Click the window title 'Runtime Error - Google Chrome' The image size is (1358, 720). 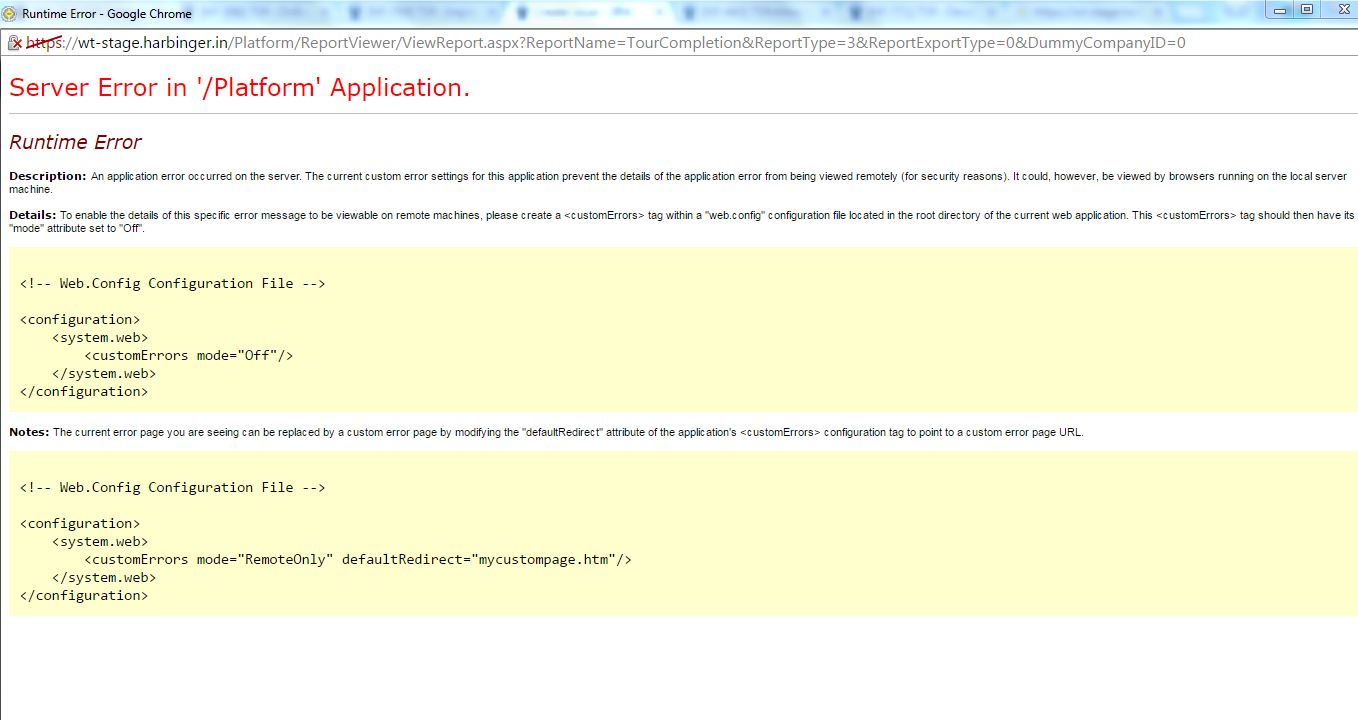click(x=106, y=14)
